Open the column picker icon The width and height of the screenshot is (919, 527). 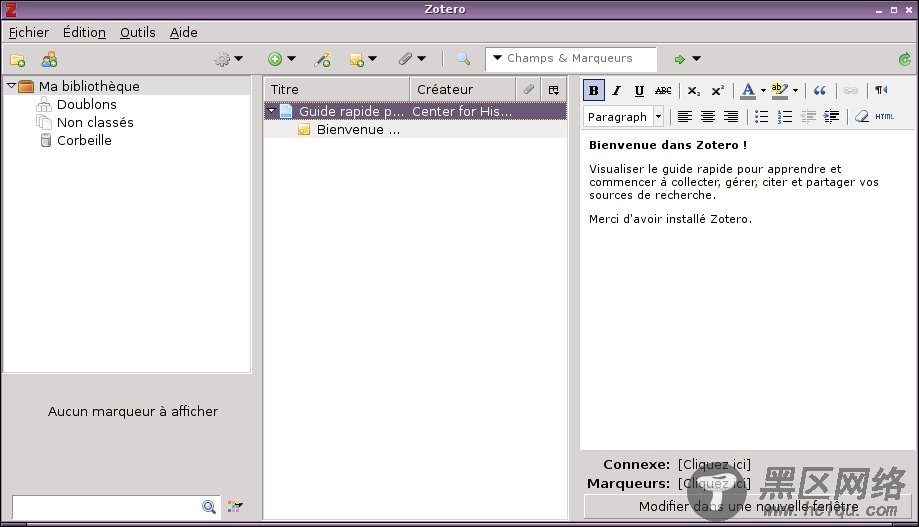[554, 90]
